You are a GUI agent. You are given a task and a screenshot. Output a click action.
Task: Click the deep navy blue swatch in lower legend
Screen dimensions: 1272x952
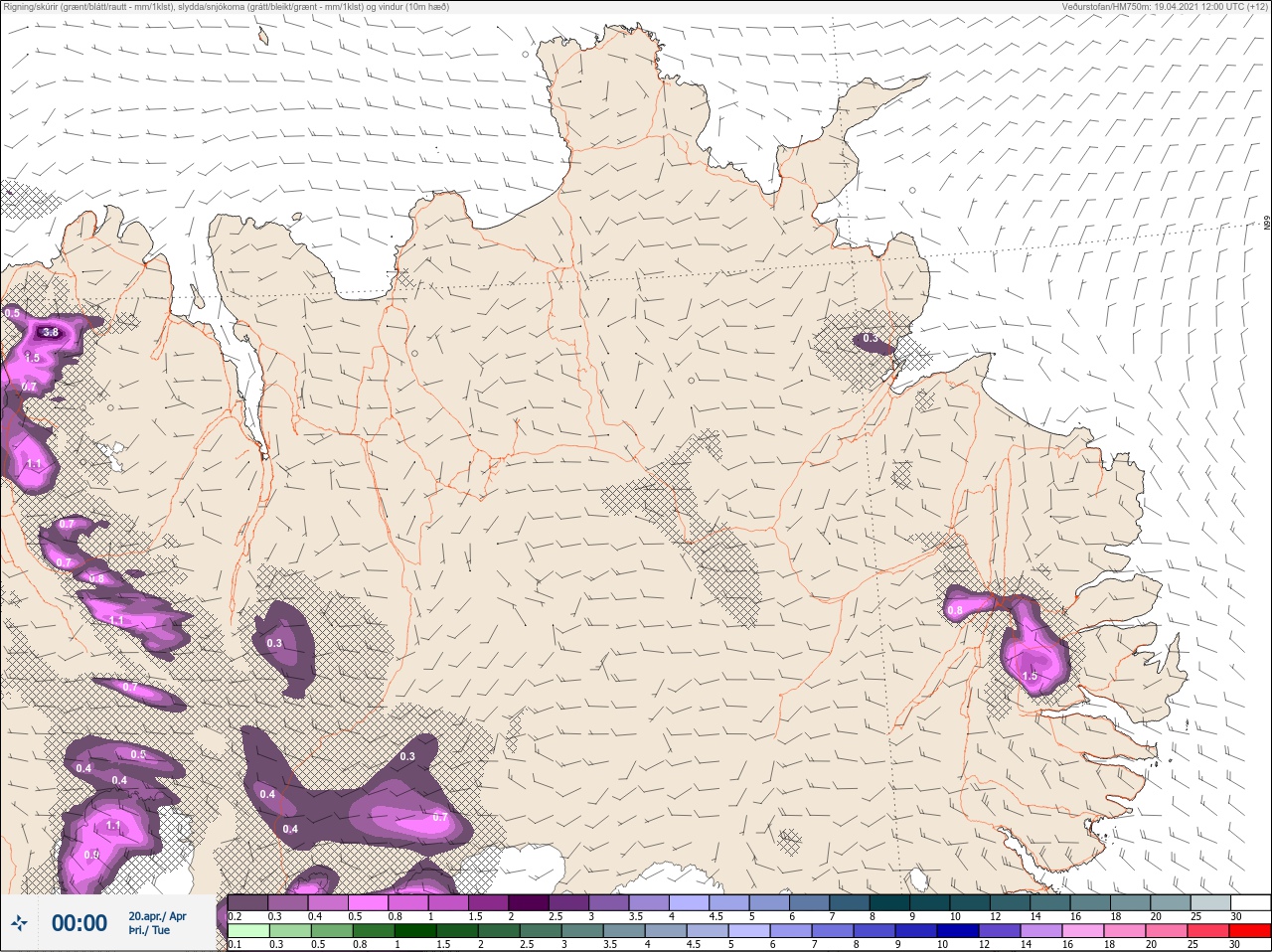tap(958, 930)
